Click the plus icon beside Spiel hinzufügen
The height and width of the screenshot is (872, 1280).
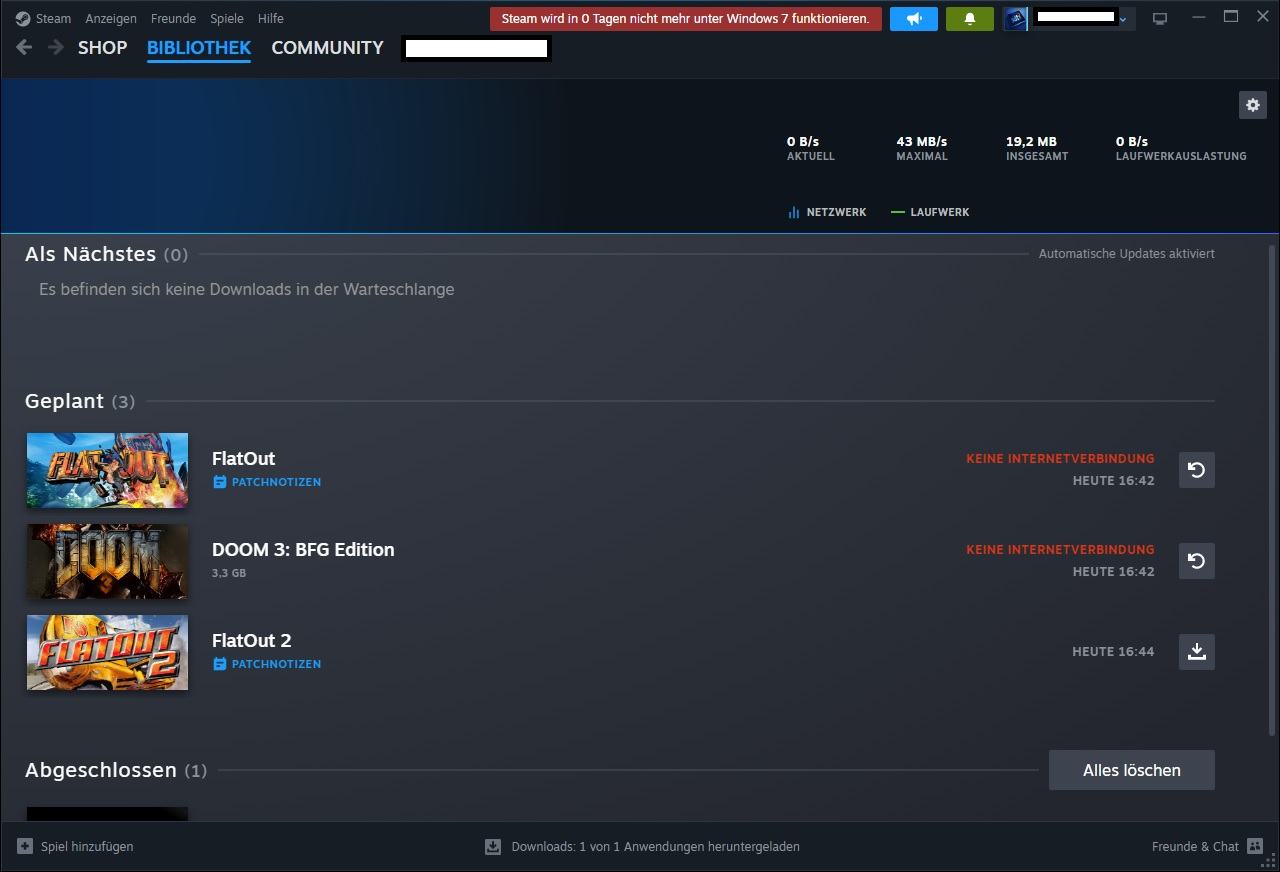[25, 846]
